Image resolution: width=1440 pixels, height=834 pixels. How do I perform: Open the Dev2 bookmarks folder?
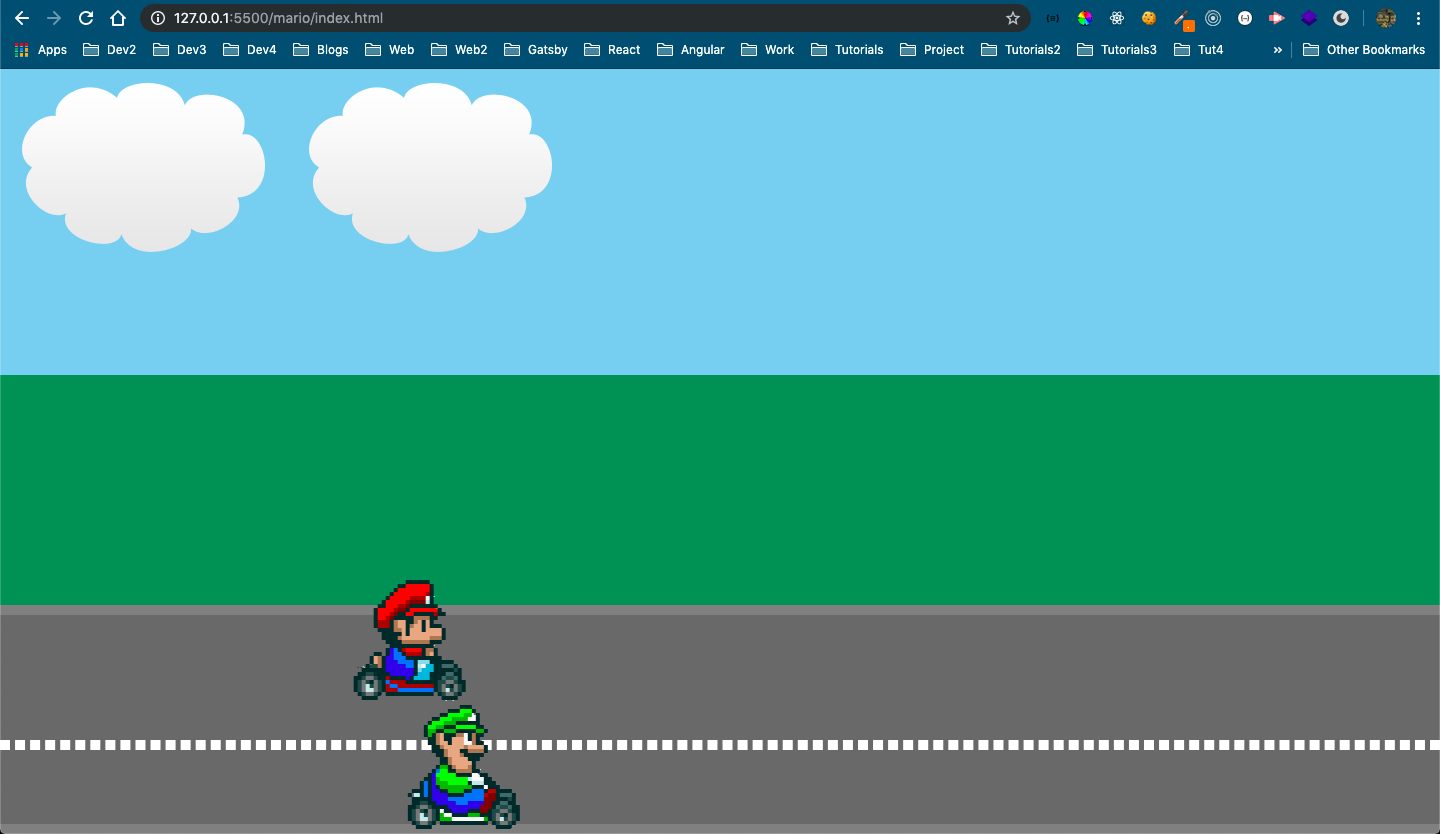click(110, 49)
